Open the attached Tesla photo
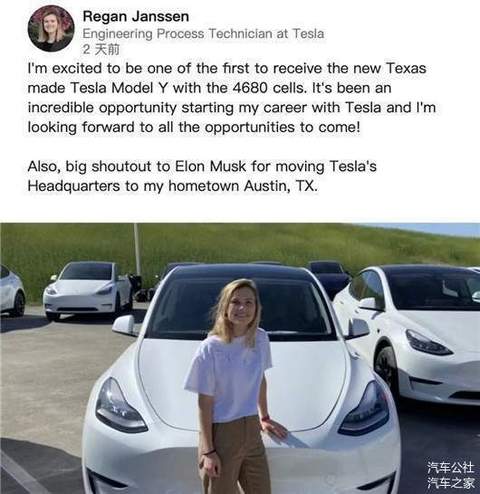This screenshot has width=480, height=494. (240, 358)
